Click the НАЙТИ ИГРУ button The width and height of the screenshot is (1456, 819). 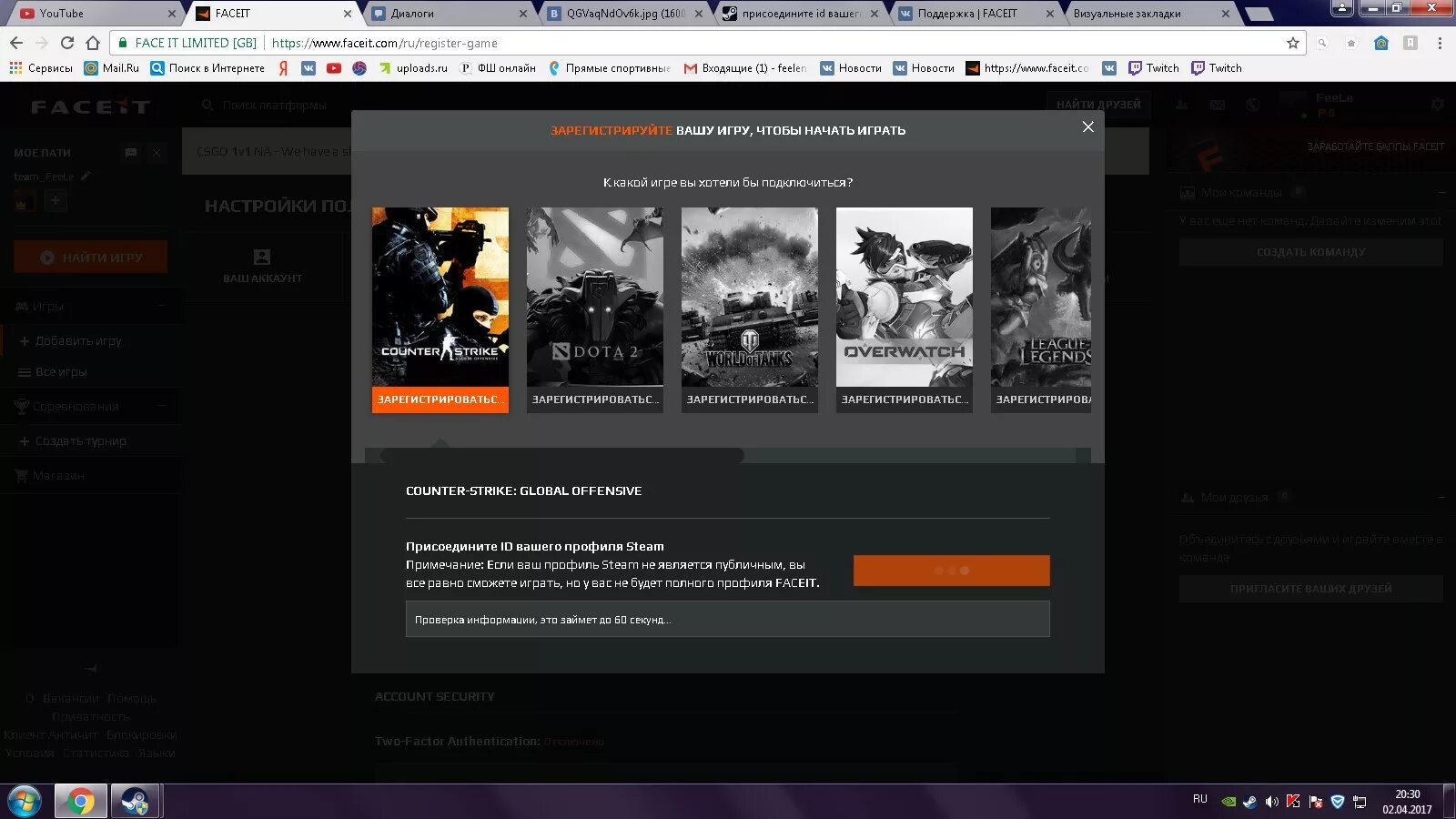coord(90,258)
